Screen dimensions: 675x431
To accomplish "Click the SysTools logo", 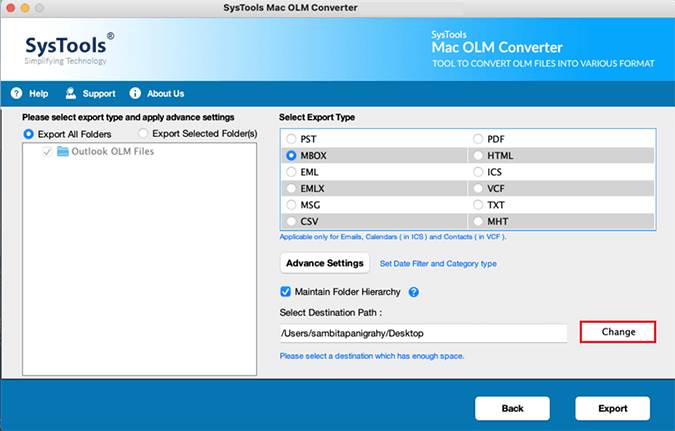I will [x=69, y=49].
